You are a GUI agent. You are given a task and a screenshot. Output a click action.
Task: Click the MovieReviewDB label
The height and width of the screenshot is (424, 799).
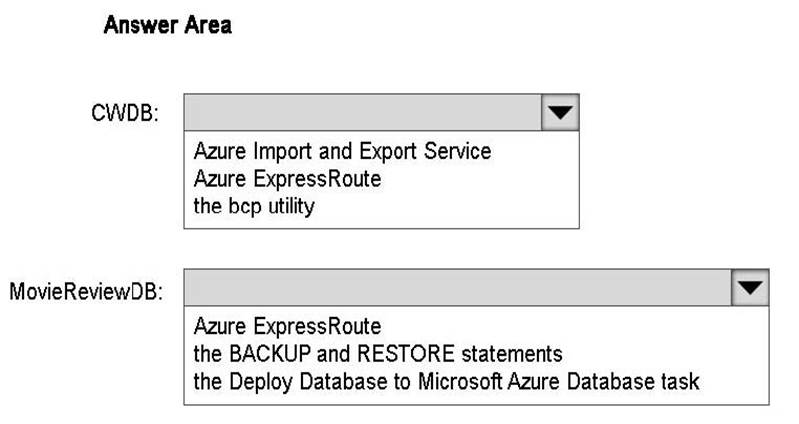tap(86, 292)
